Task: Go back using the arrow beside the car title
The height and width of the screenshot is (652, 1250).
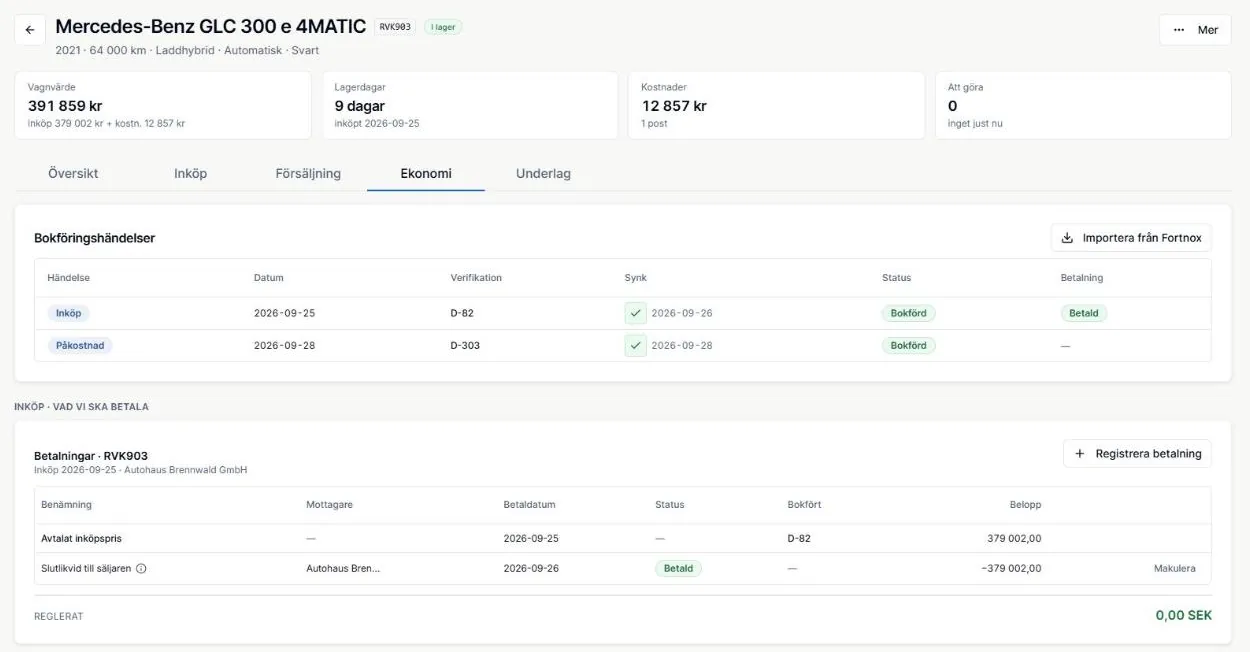Action: (30, 30)
